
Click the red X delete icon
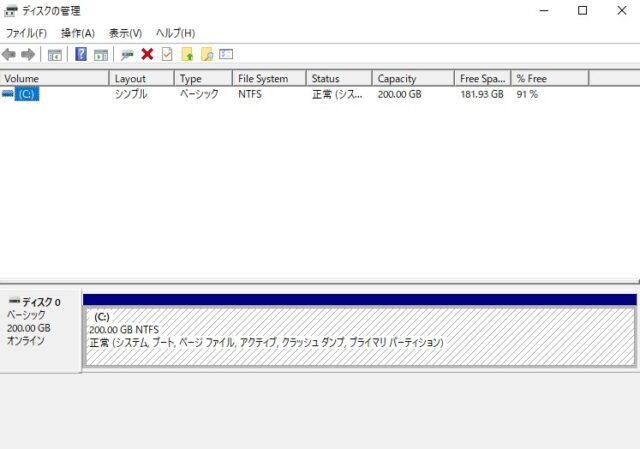click(x=147, y=54)
